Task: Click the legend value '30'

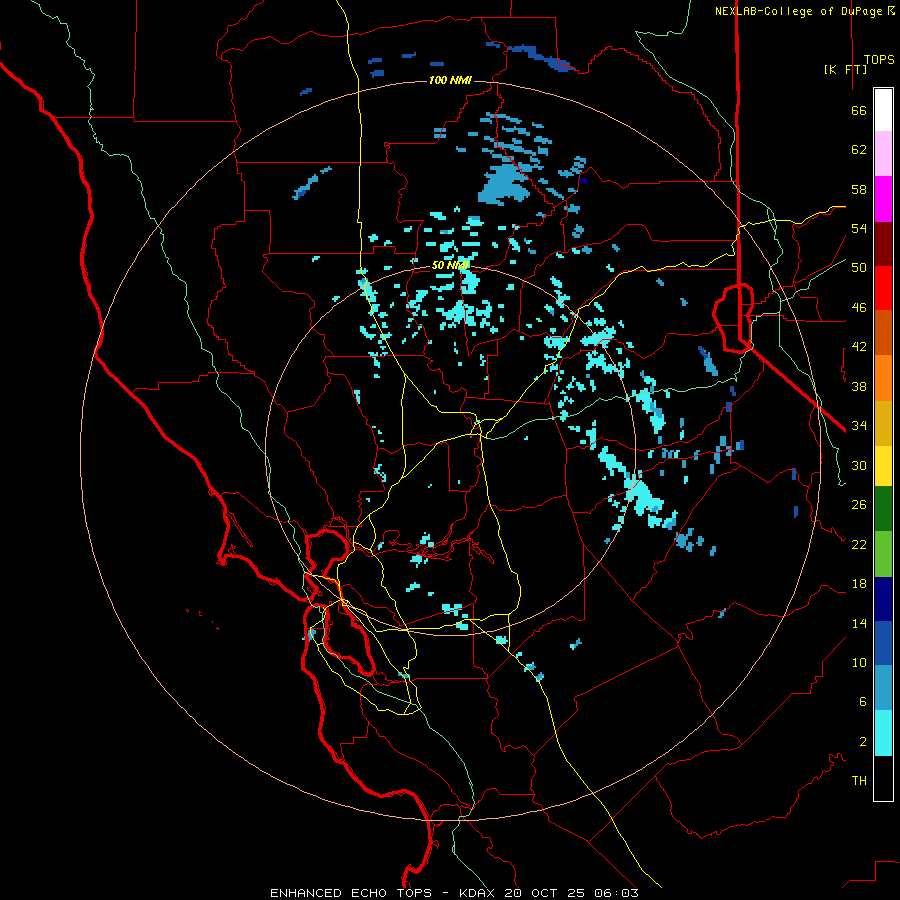Action: point(859,465)
